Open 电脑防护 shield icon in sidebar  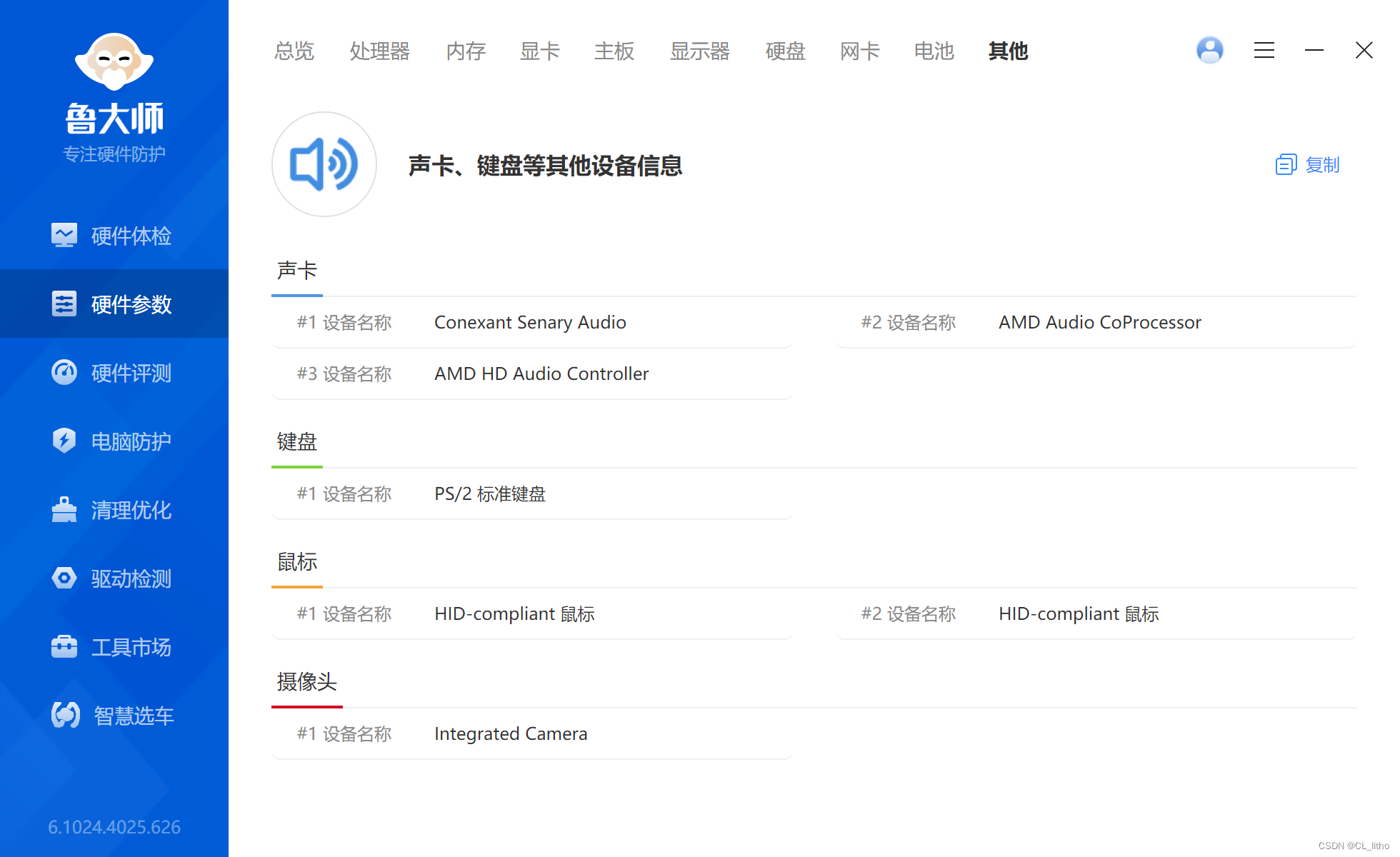click(x=64, y=441)
